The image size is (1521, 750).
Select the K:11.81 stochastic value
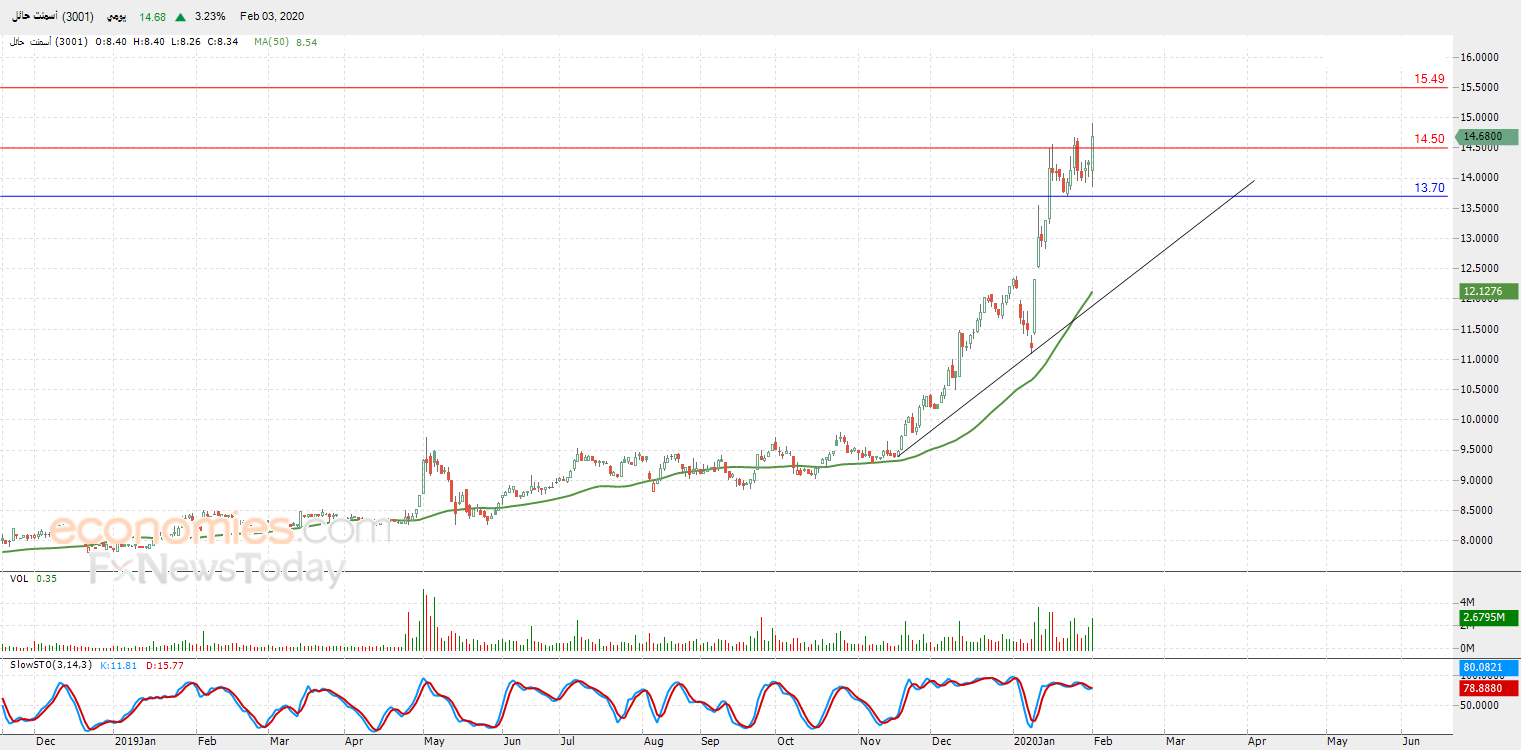118,665
